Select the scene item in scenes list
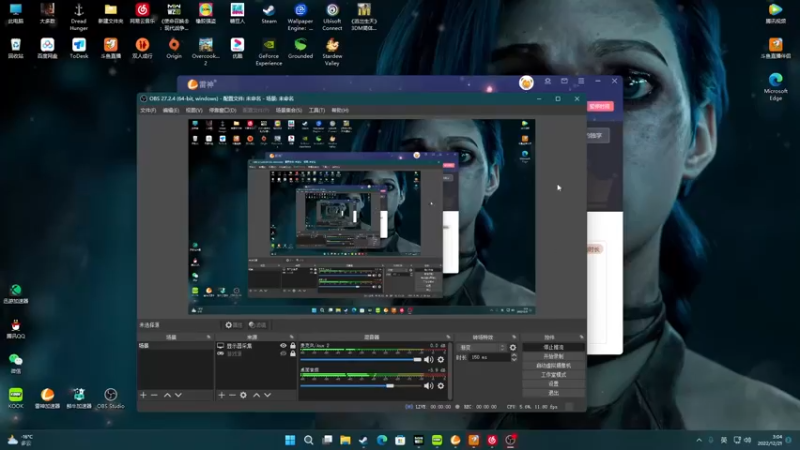This screenshot has width=800, height=450. point(176,345)
